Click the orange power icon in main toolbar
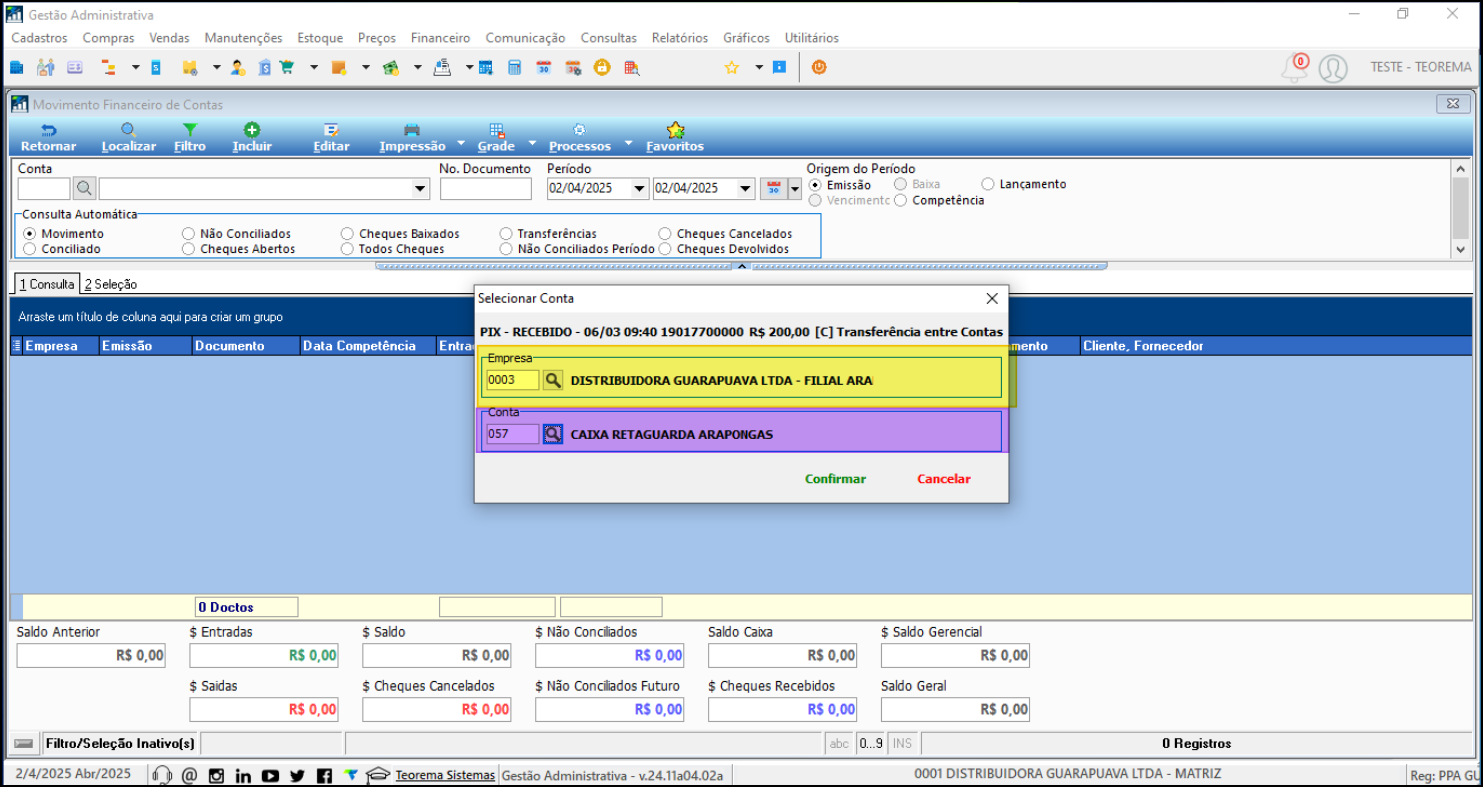 819,67
